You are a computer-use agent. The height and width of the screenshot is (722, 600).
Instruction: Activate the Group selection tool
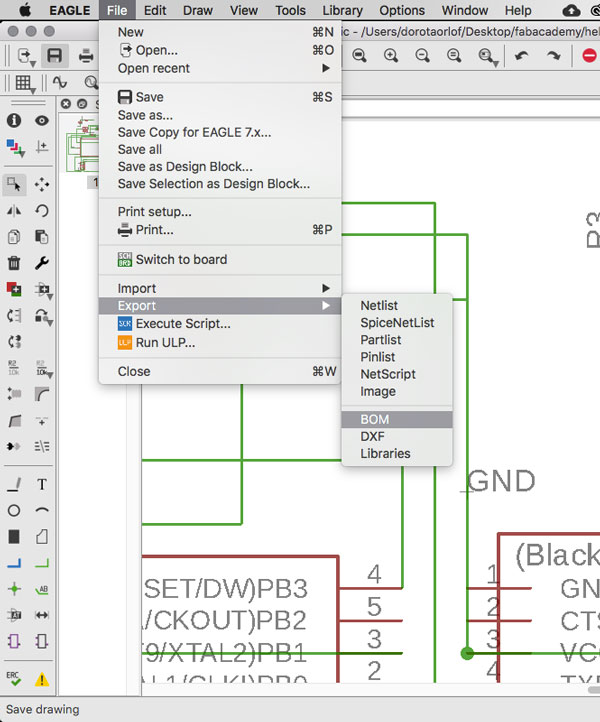point(14,184)
